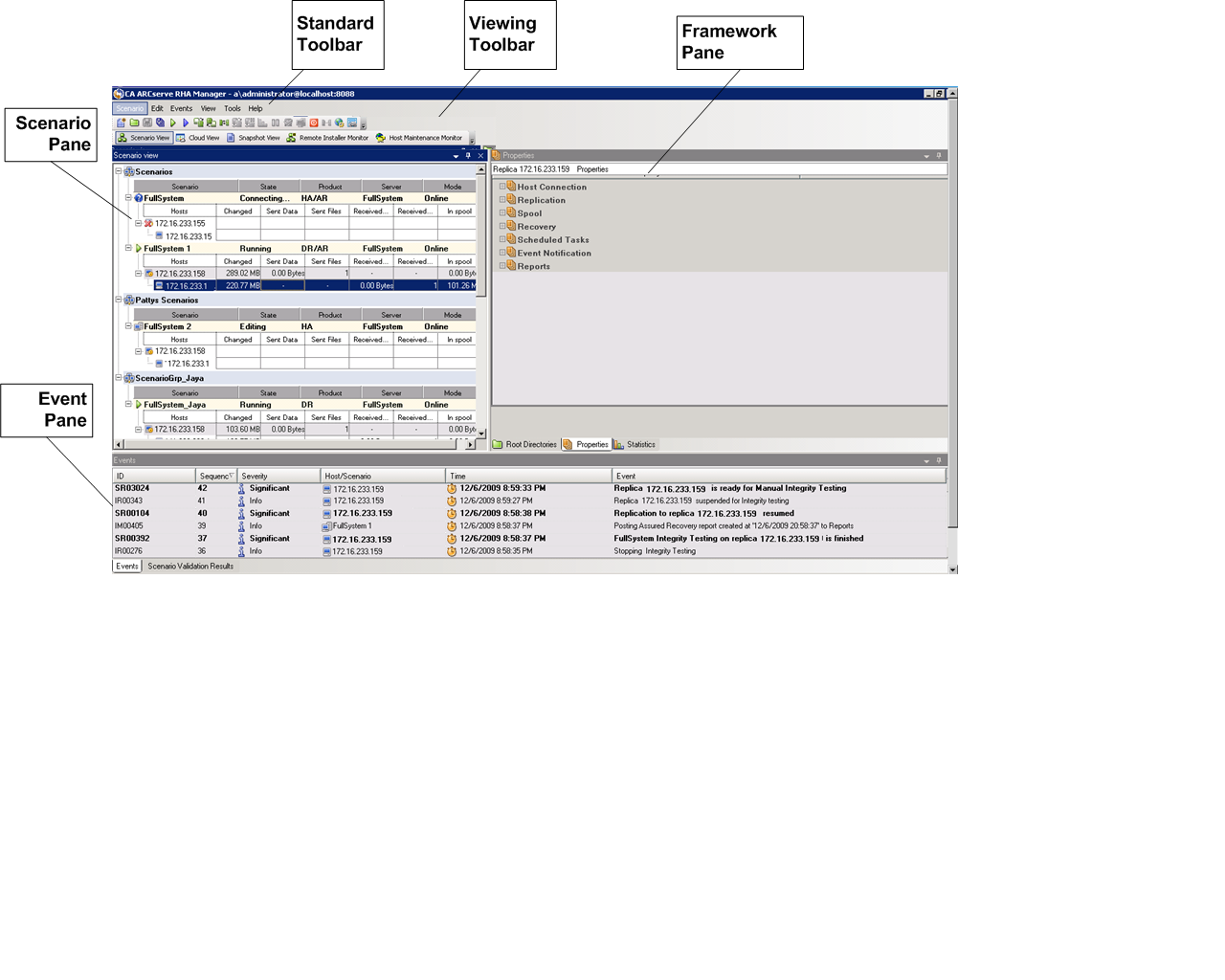Click the Reports property icon
This screenshot has height=980, width=1225.
point(511,265)
